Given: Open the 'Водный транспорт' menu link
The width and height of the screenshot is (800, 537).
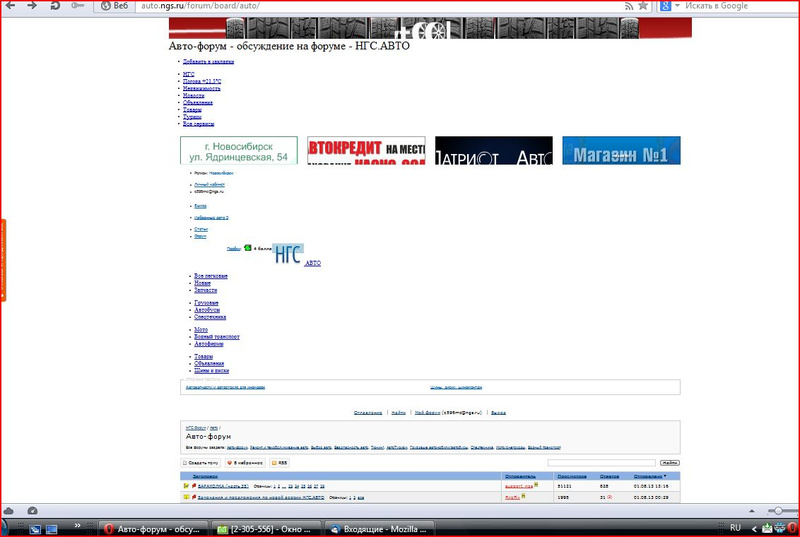Looking at the screenshot, I should point(217,337).
